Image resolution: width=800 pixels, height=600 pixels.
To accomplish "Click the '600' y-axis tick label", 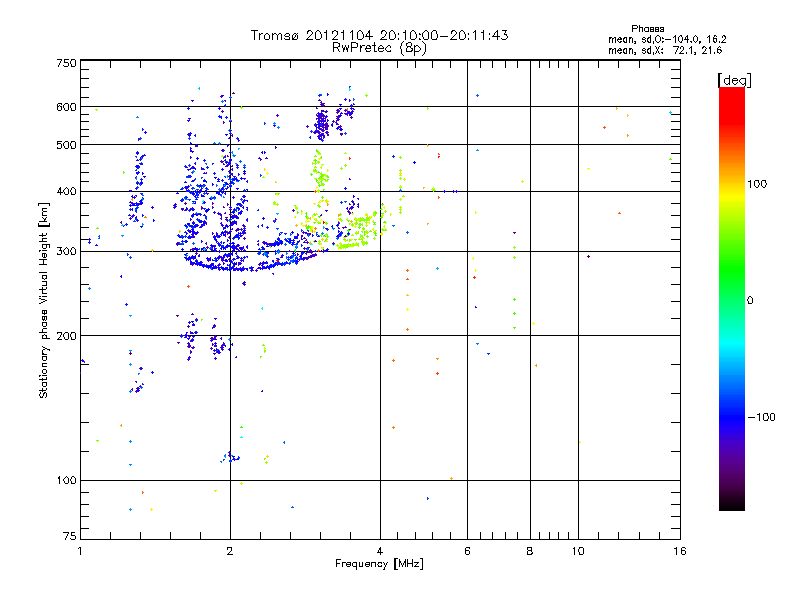I will [66, 107].
